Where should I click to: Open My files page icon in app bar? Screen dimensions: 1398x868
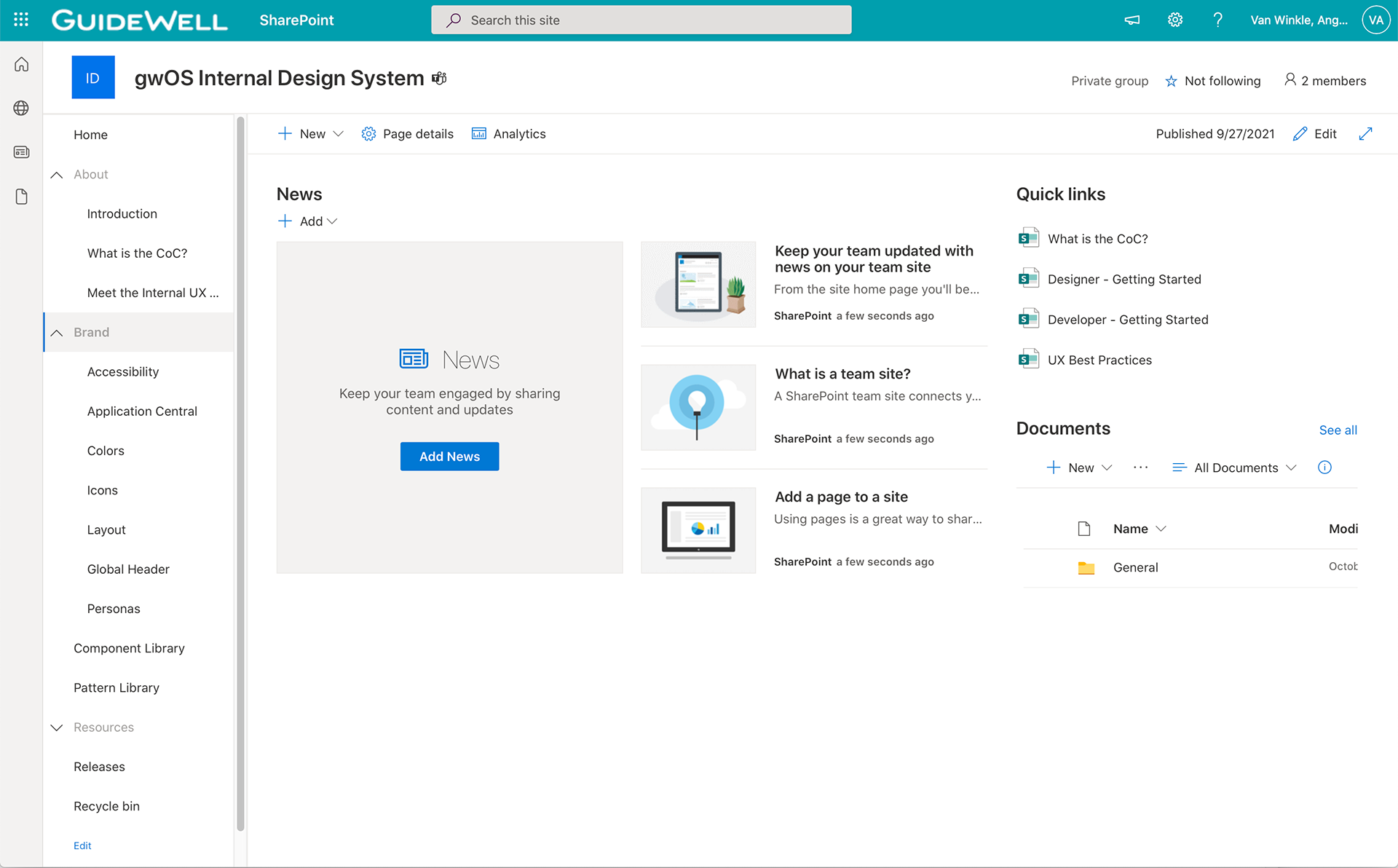22,197
